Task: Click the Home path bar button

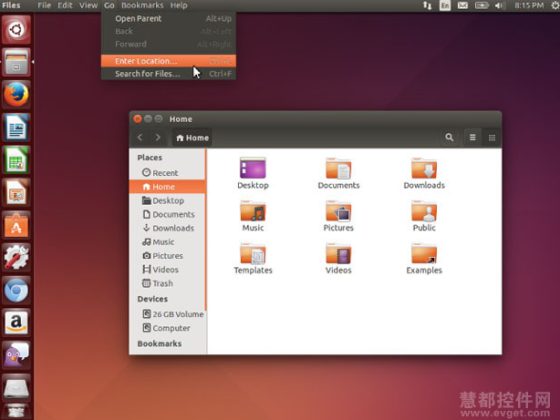Action: click(192, 138)
